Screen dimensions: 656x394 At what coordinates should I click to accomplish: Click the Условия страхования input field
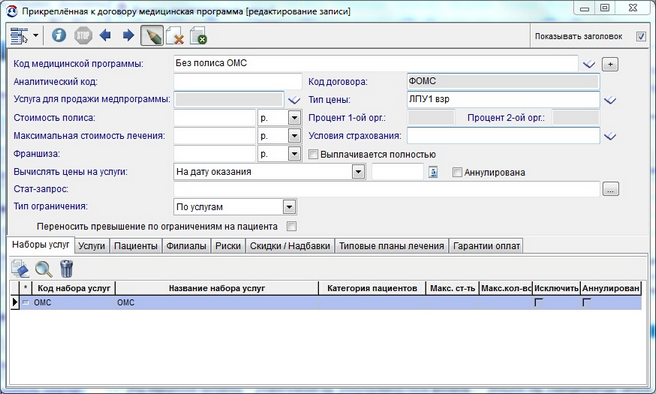click(x=503, y=136)
